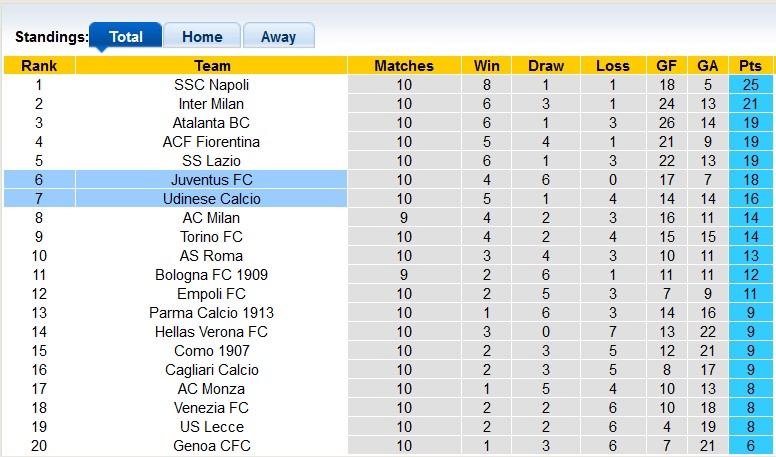
Task: Select the AS Roma team name
Action: (211, 256)
